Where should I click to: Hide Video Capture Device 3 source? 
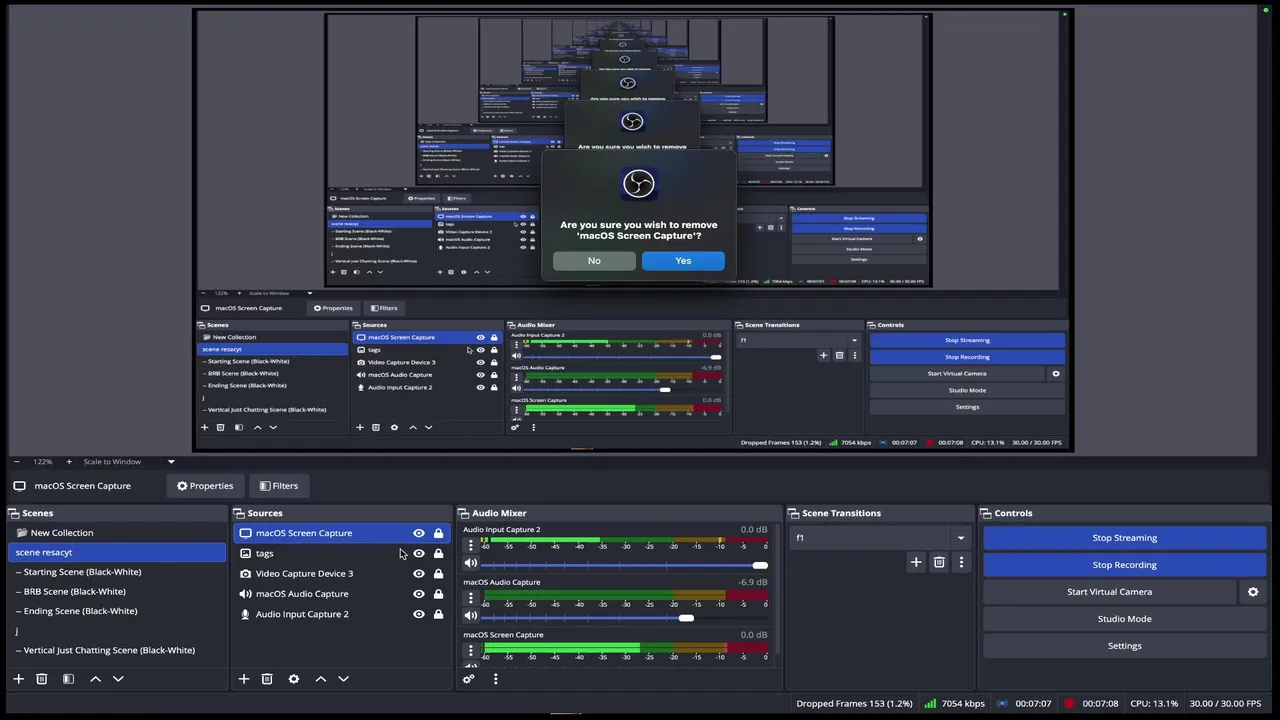click(x=419, y=574)
